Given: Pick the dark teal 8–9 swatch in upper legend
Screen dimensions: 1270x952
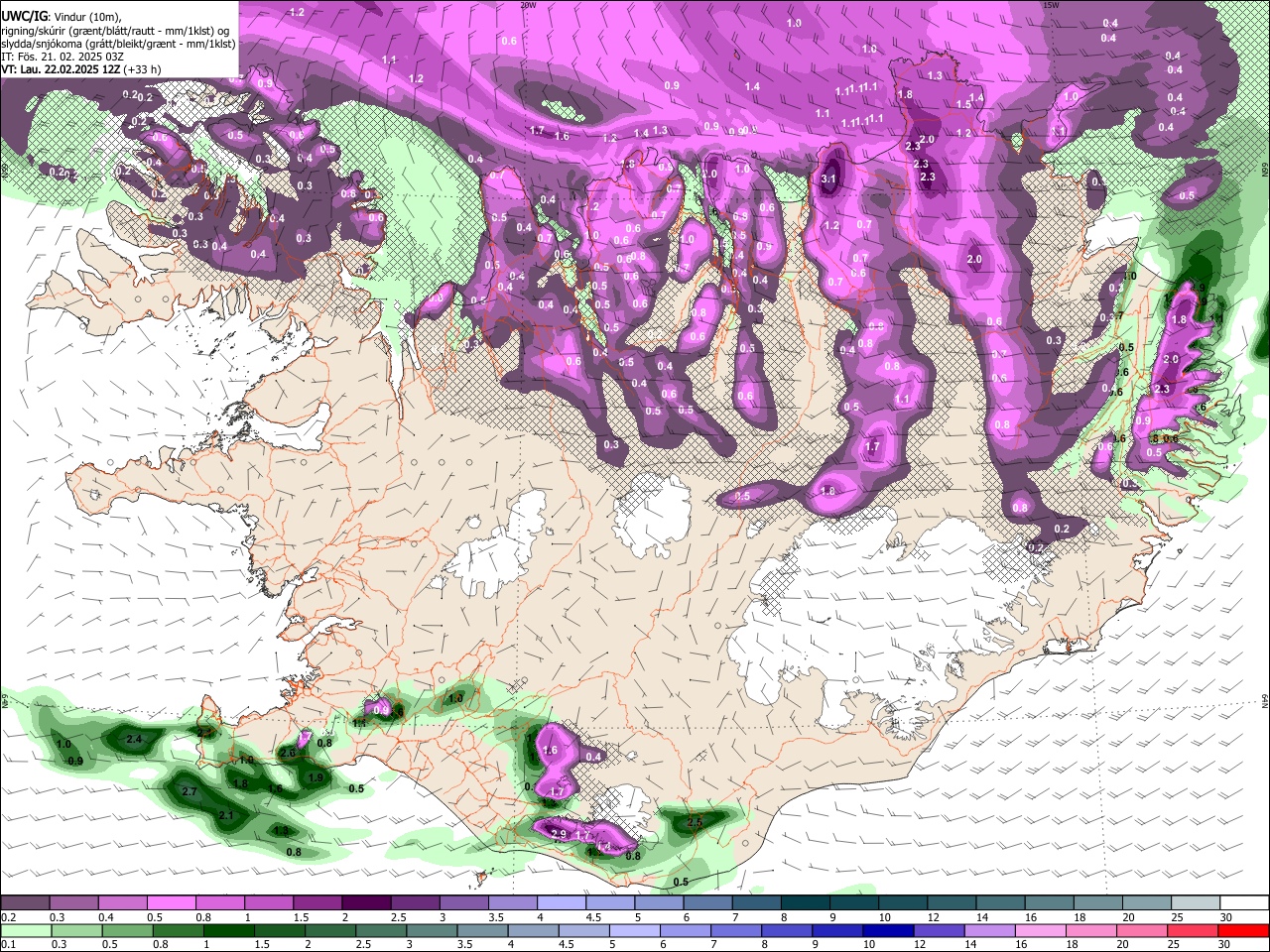Looking at the screenshot, I should coord(805,902).
